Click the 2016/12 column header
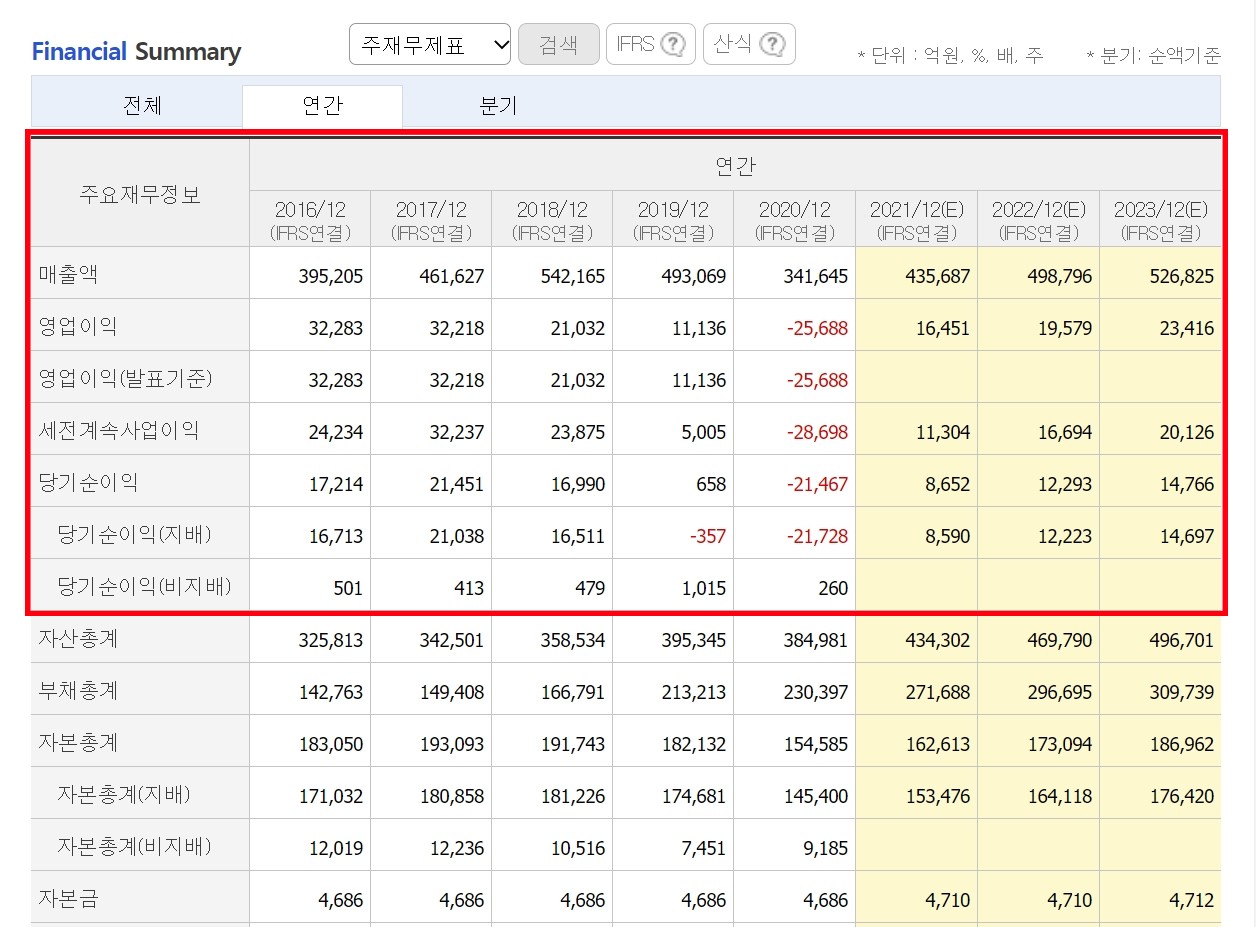This screenshot has height=927, width=1256. click(x=310, y=219)
